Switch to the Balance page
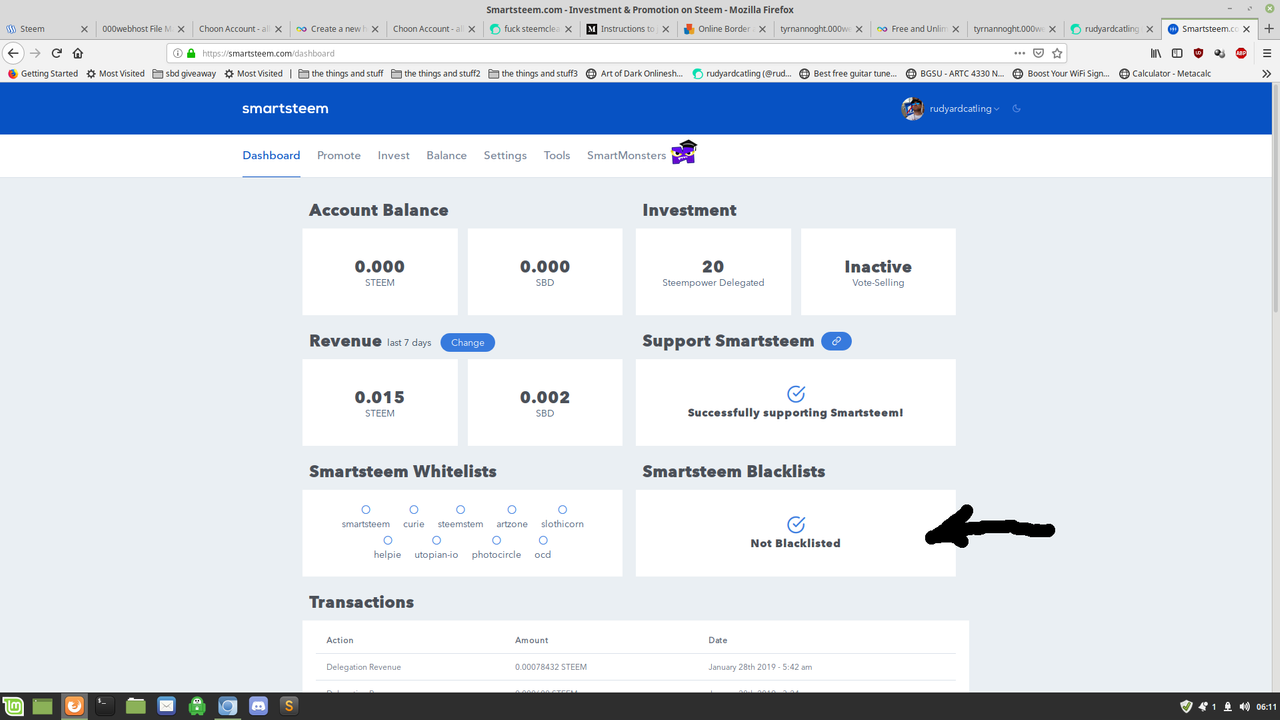Image resolution: width=1280 pixels, height=720 pixels. tap(446, 155)
